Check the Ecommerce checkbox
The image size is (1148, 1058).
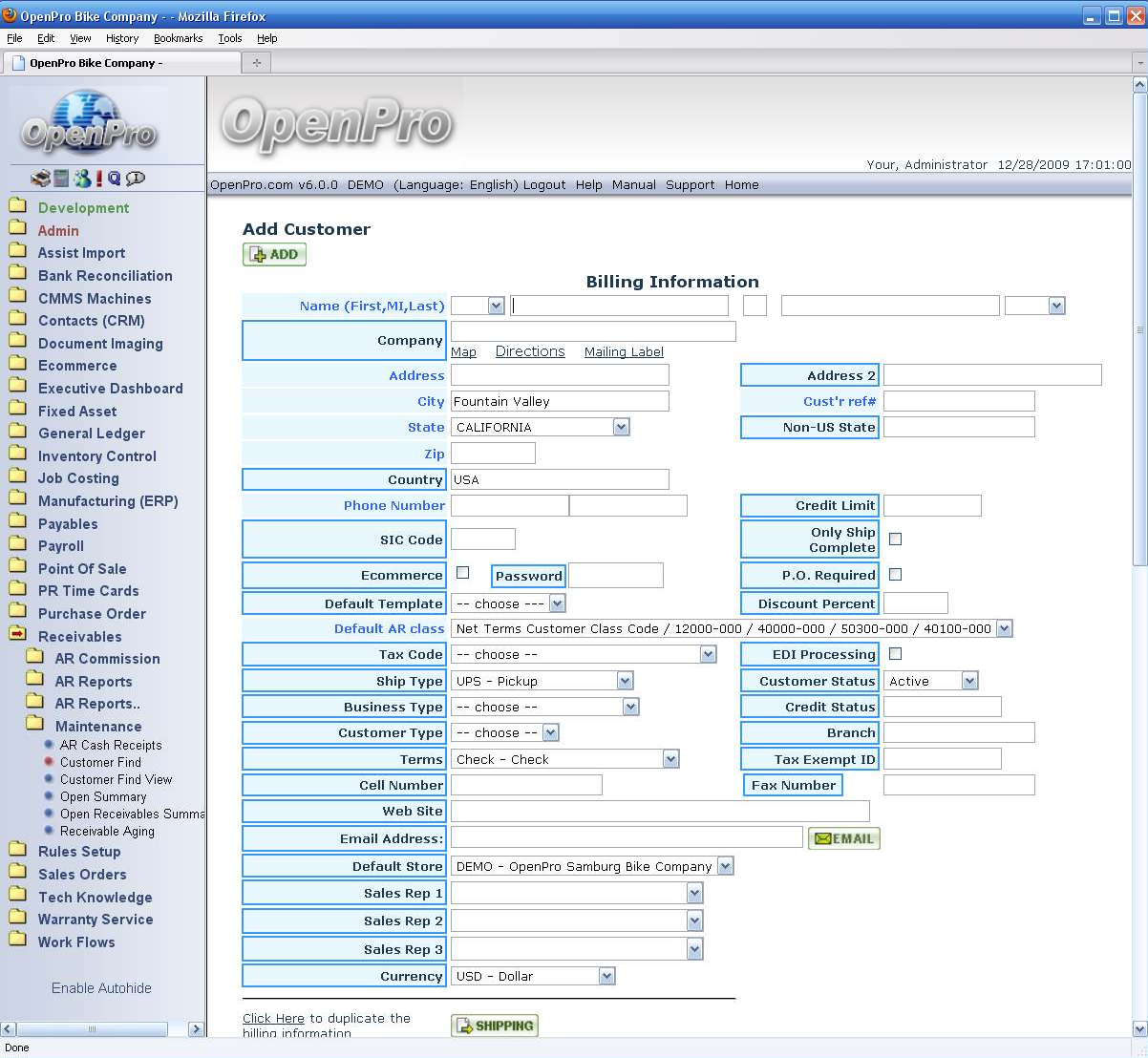(x=463, y=573)
